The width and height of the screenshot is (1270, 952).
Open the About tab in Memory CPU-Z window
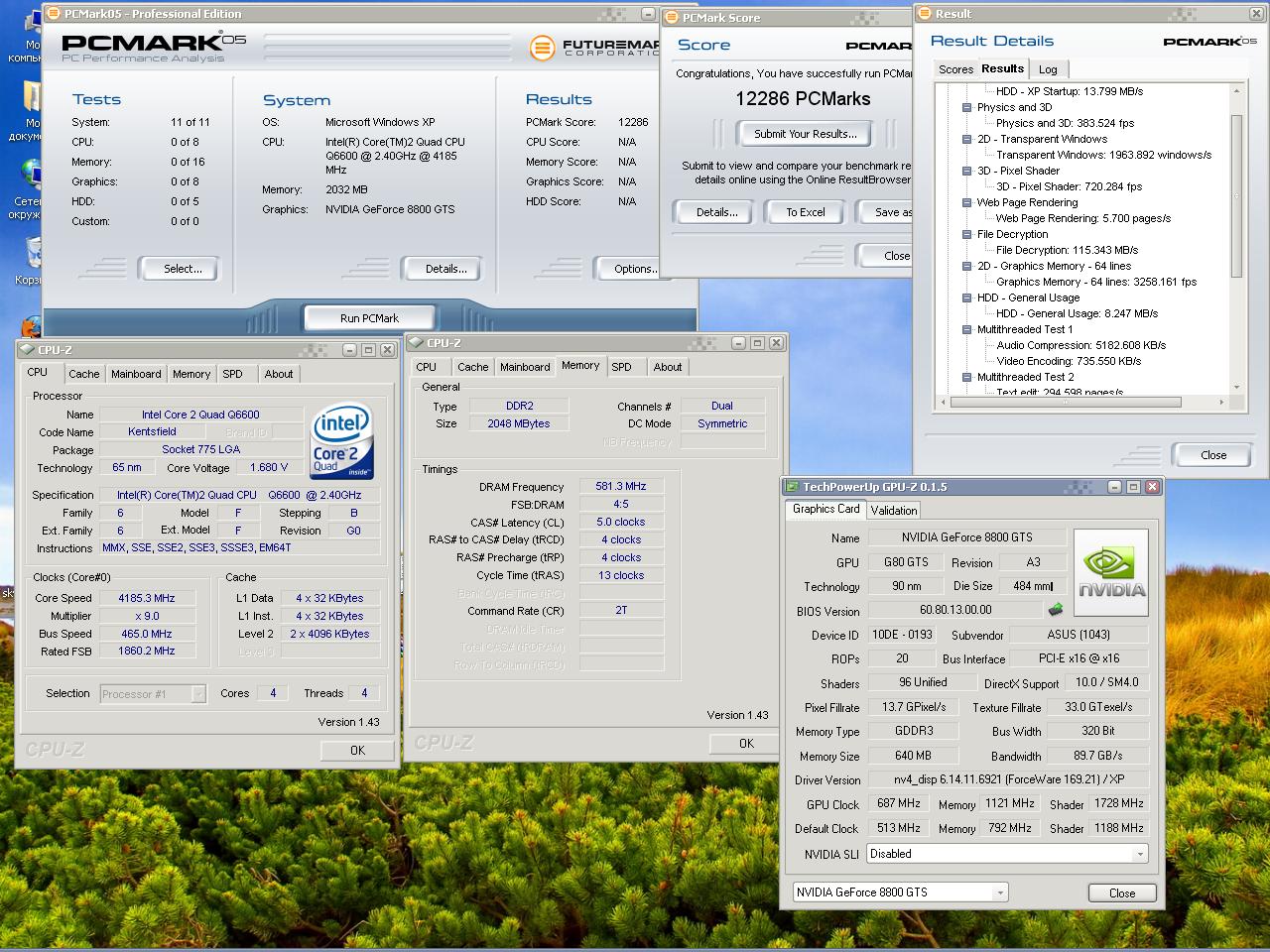point(668,367)
